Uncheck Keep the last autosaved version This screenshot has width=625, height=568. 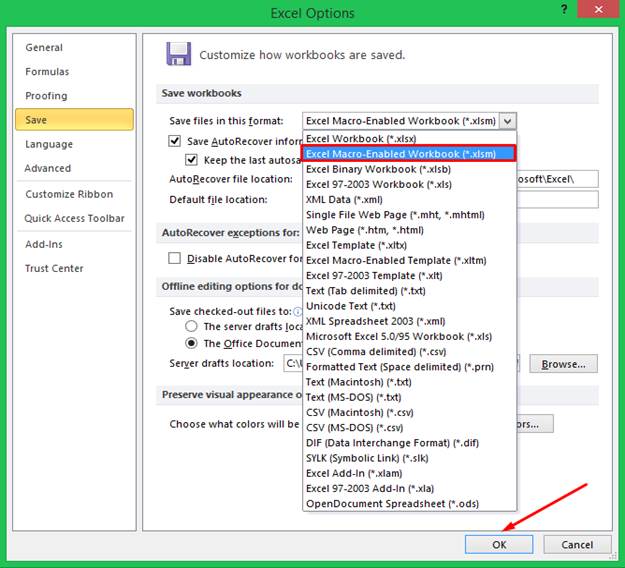(x=192, y=160)
